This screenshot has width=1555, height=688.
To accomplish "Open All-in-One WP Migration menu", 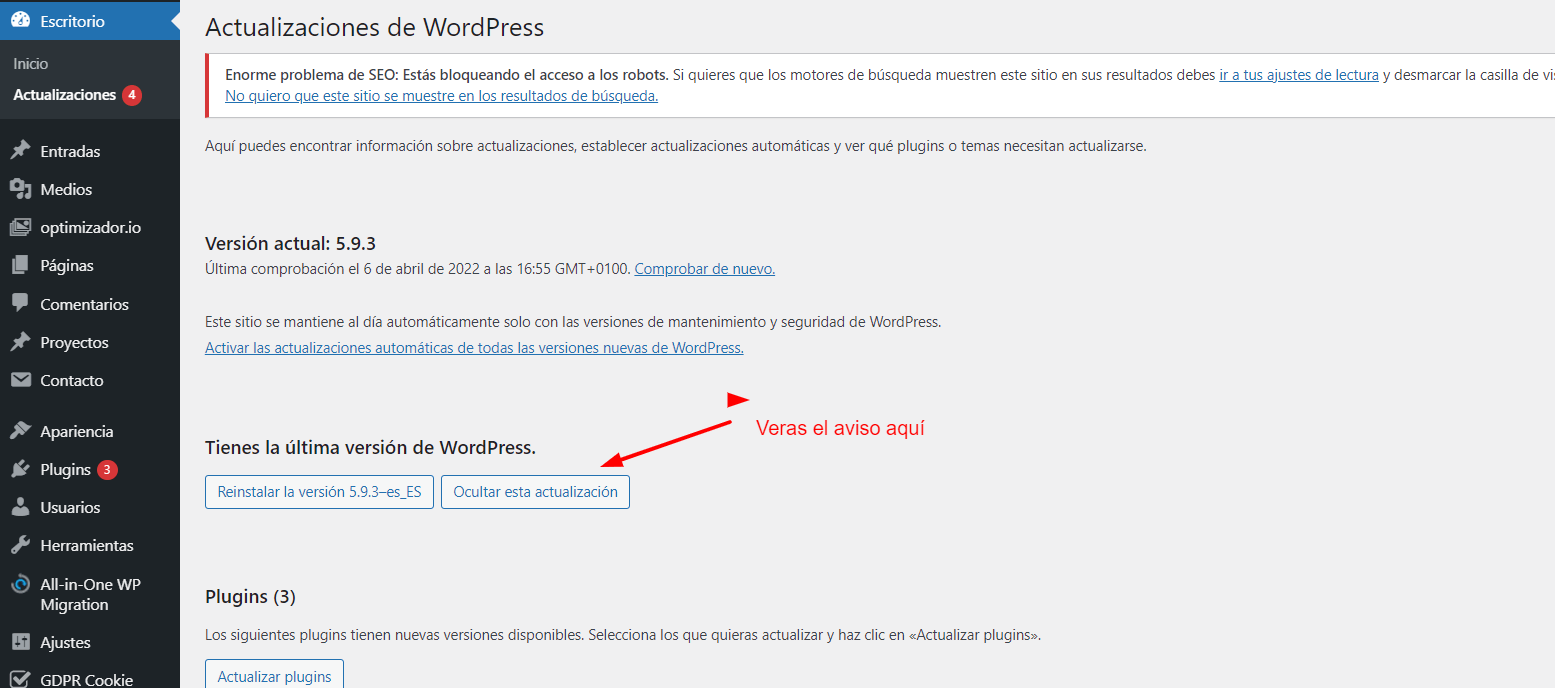I will [90, 594].
